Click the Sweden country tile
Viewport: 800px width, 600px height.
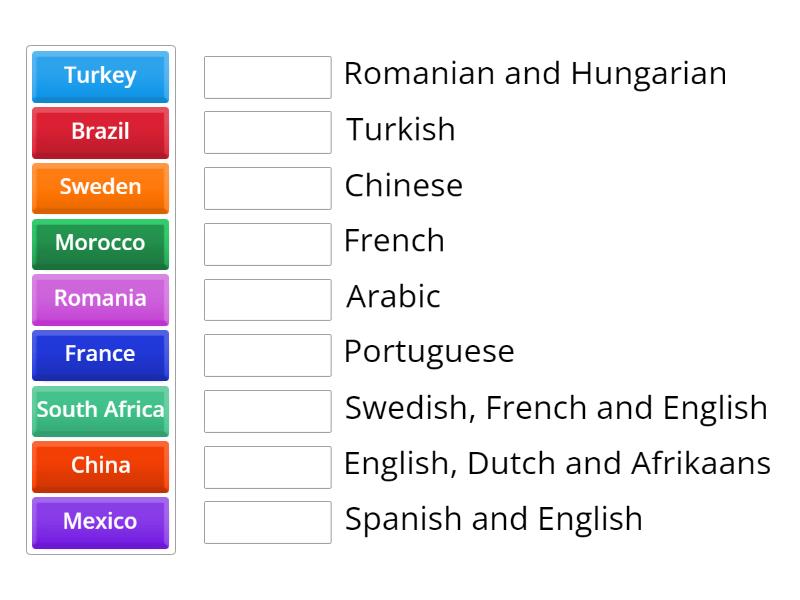(100, 188)
